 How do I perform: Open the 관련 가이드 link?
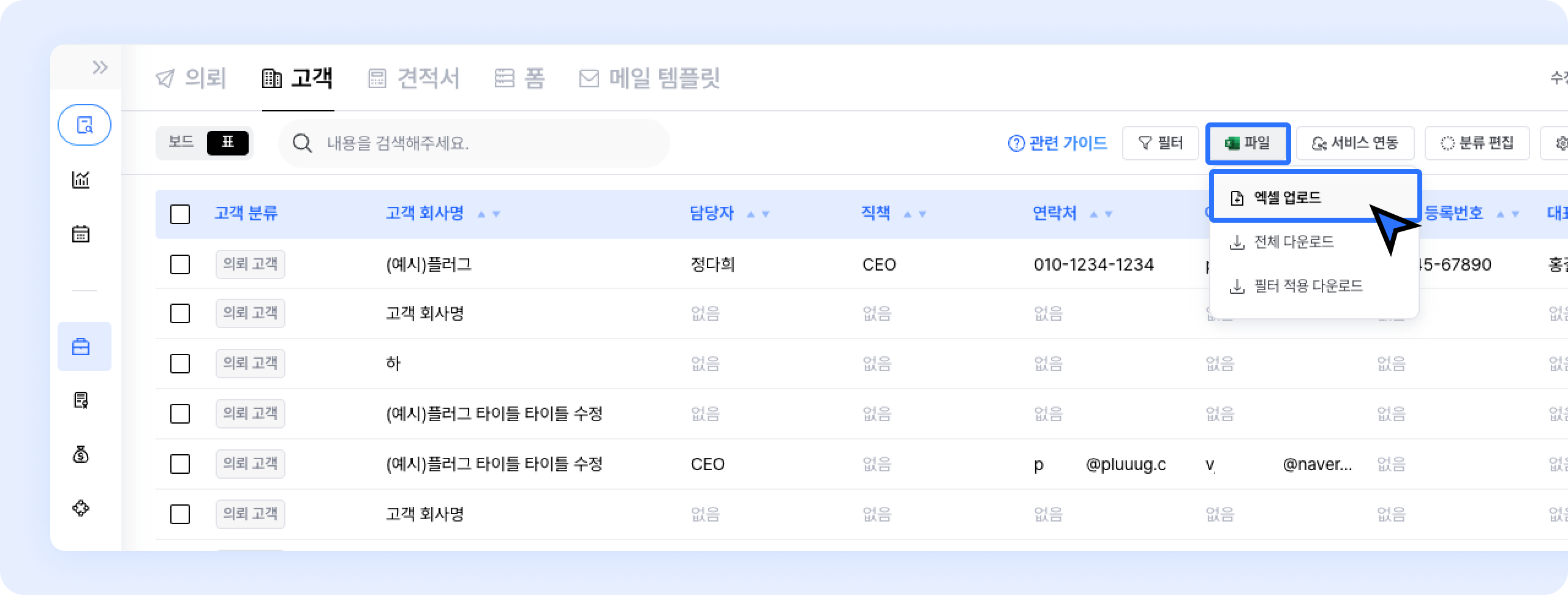click(1058, 143)
